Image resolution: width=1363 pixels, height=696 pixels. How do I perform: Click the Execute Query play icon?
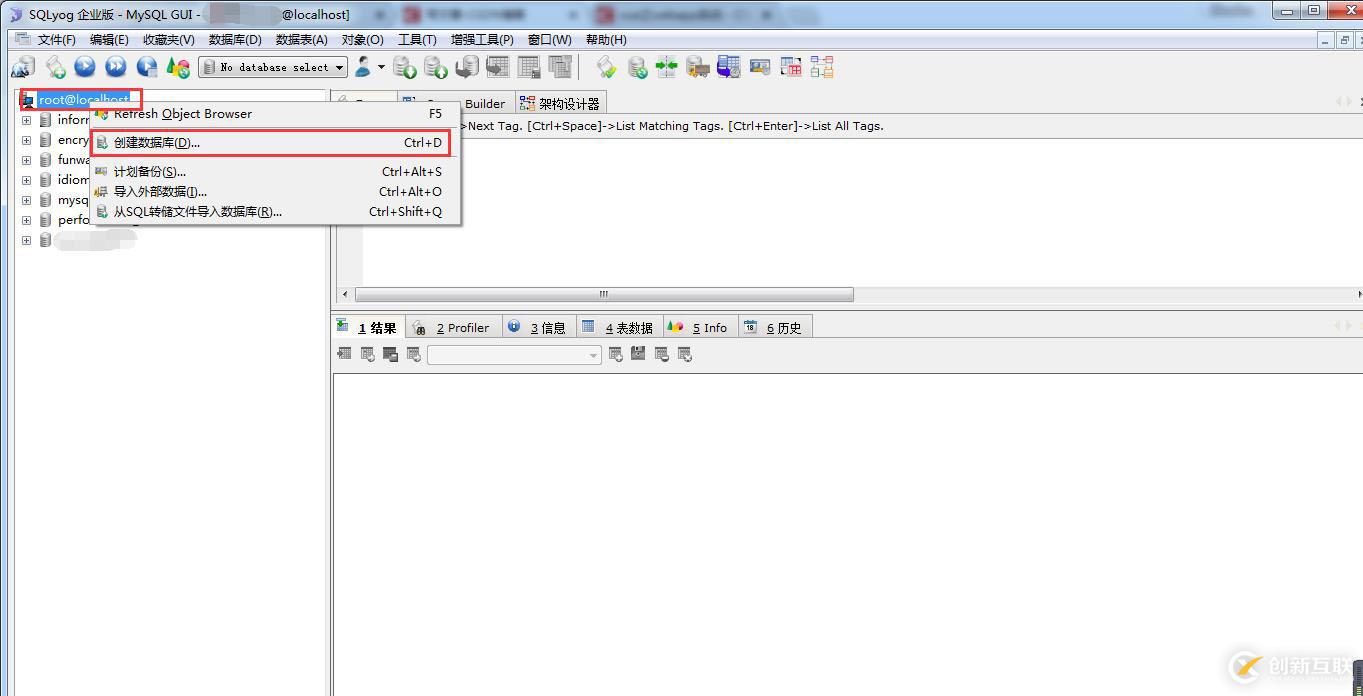[x=85, y=67]
